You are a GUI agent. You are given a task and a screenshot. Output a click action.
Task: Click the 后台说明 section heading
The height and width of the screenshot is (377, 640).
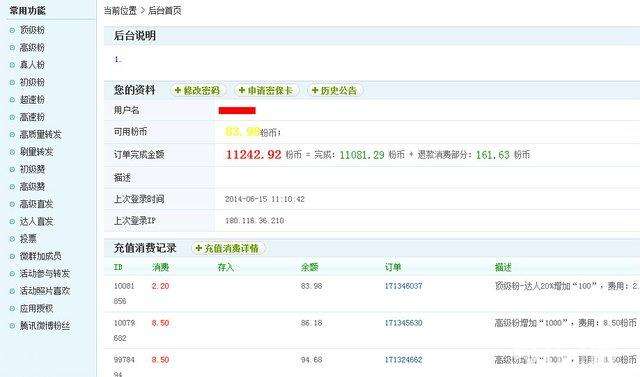click(135, 35)
